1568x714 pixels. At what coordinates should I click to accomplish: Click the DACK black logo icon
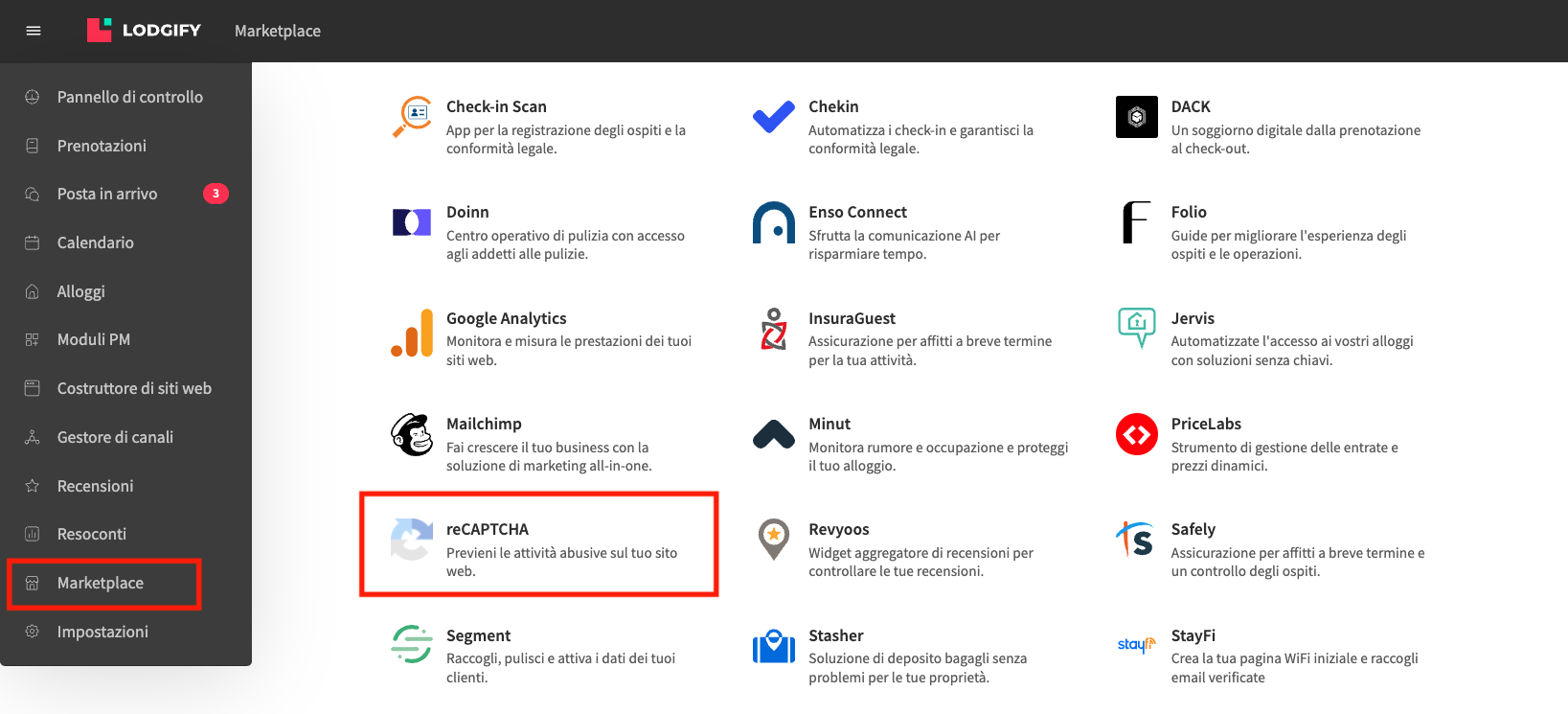1137,117
